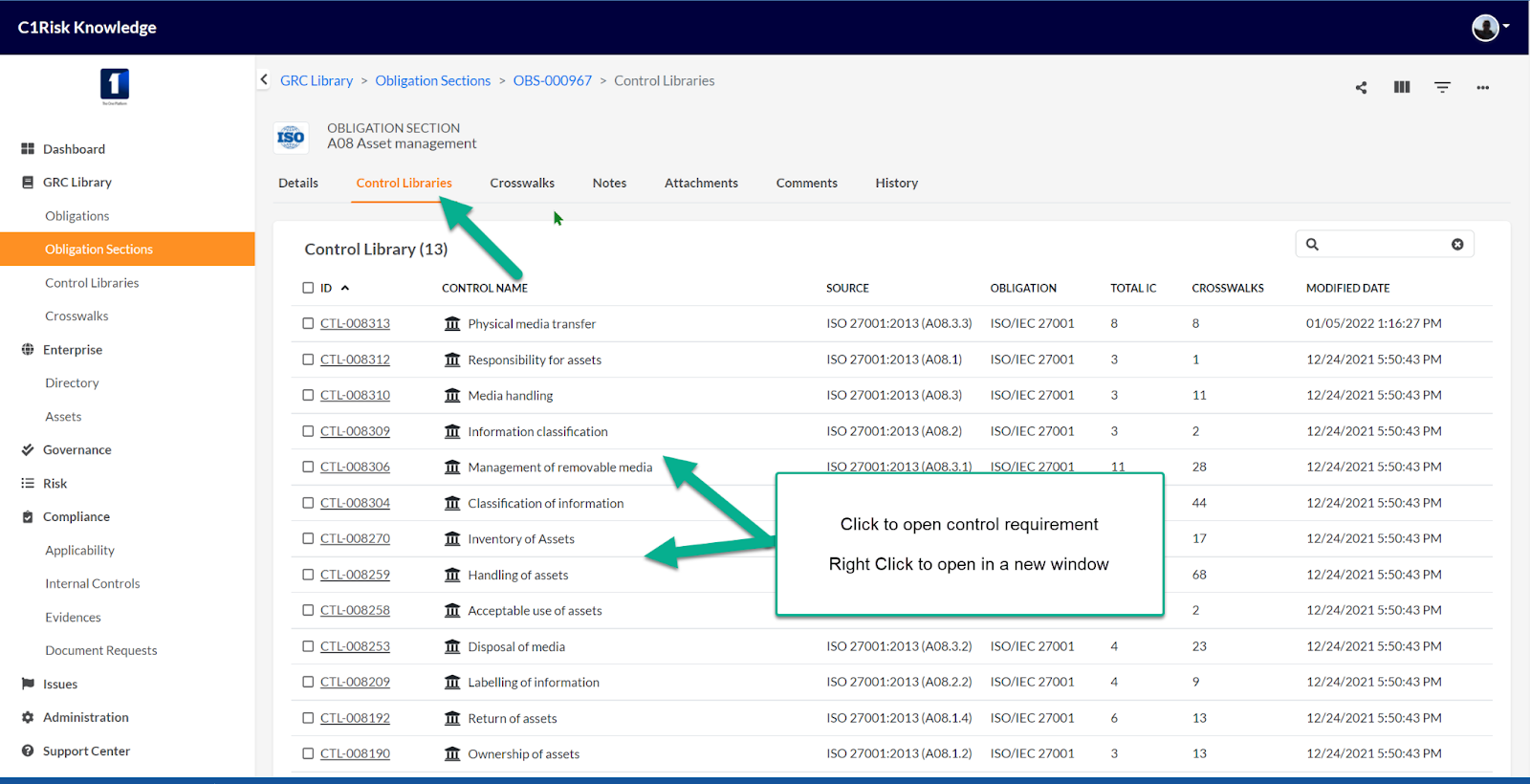Click the Governance check icon
Screen dimensions: 1530x784
(x=28, y=449)
